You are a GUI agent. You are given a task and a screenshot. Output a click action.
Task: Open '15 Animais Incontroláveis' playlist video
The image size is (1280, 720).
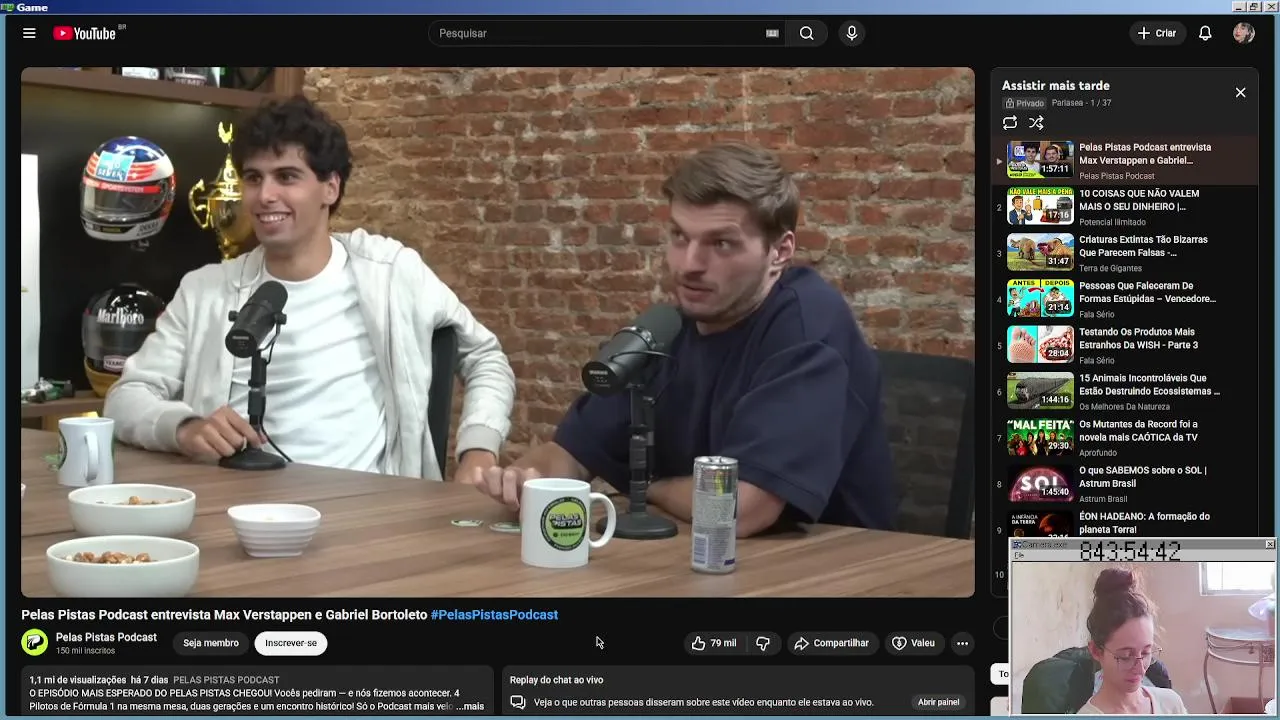[x=1124, y=391]
